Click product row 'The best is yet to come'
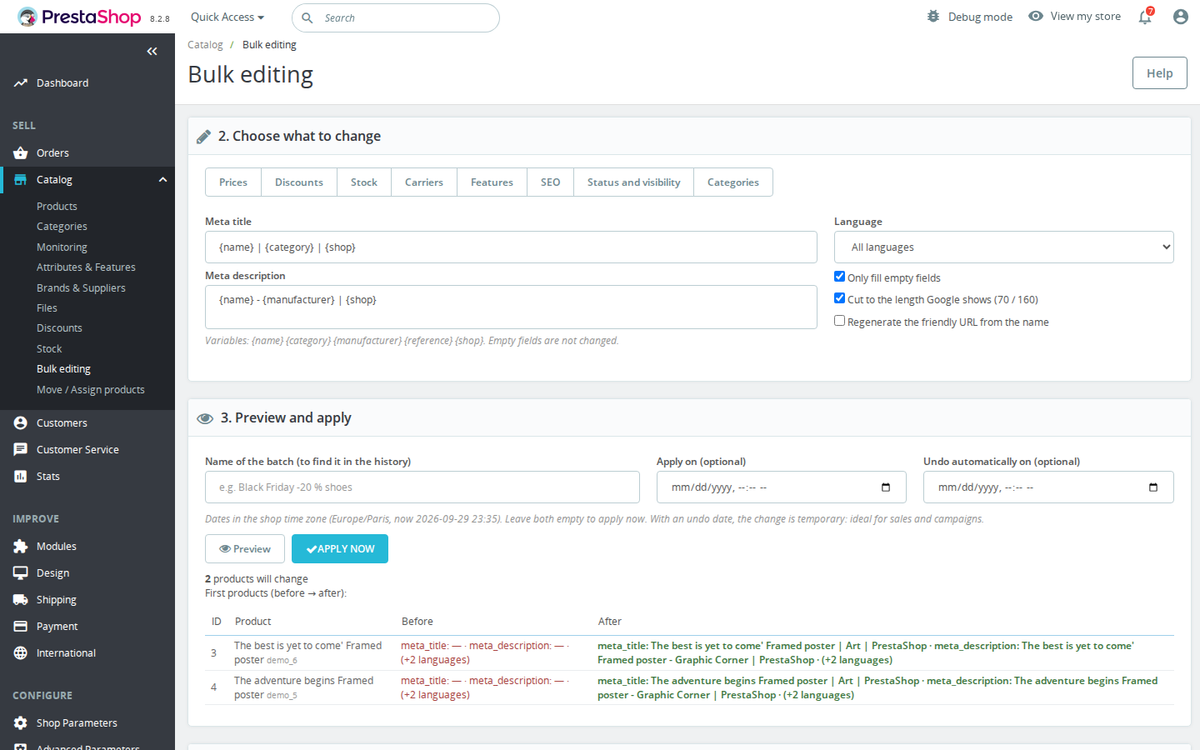The width and height of the screenshot is (1200, 750). 689,653
